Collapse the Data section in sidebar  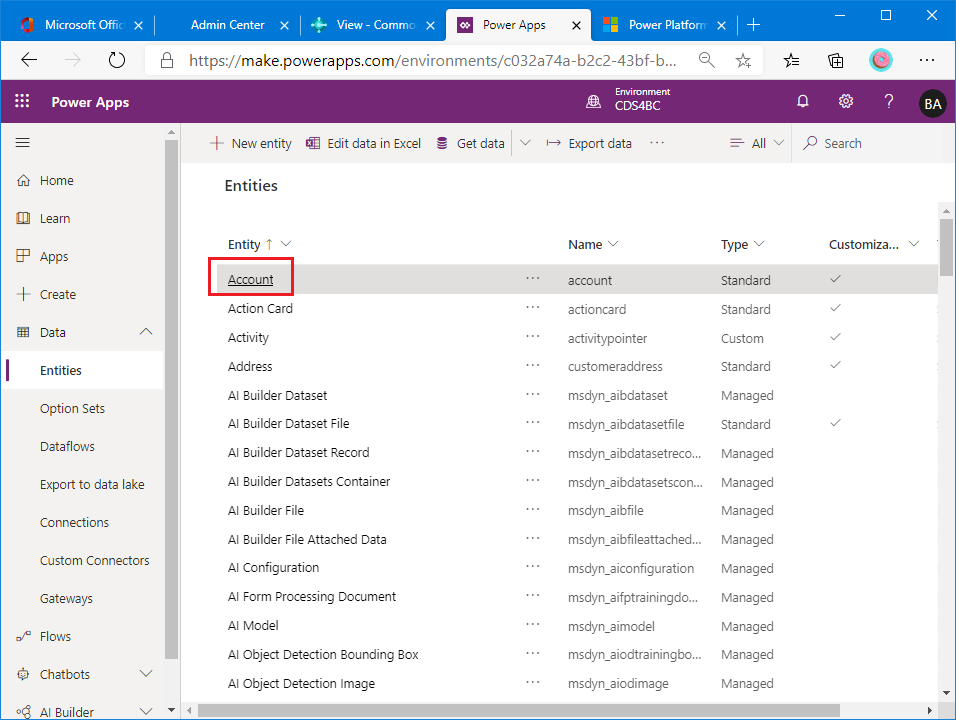point(146,332)
